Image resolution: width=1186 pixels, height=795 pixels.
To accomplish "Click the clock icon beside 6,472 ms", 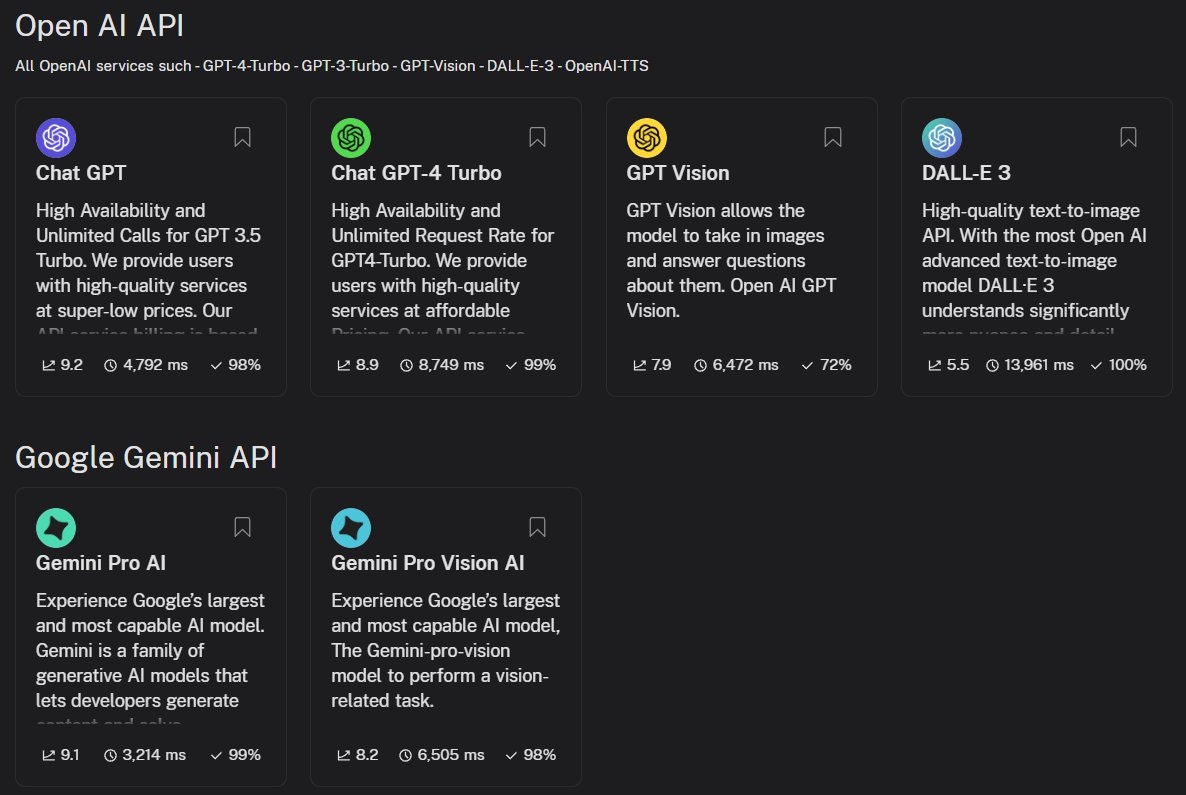I will (700, 365).
